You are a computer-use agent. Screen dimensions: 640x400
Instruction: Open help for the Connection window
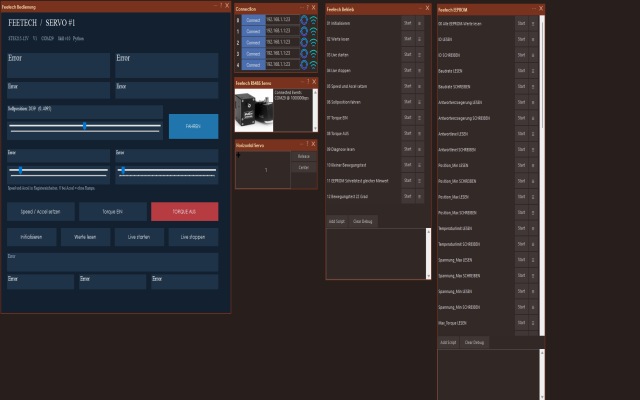coord(308,8)
